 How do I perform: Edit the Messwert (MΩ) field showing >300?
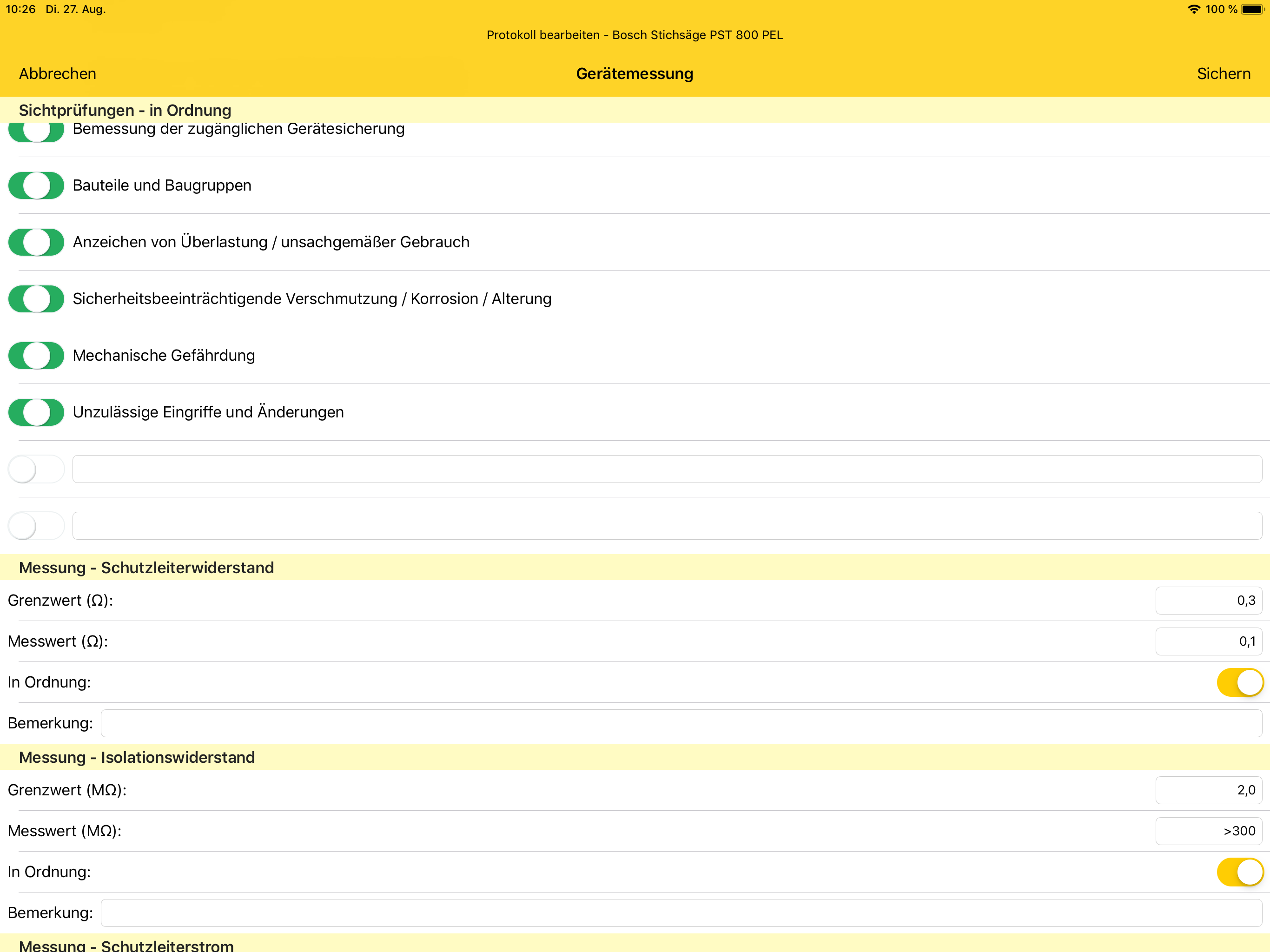pos(1209,831)
